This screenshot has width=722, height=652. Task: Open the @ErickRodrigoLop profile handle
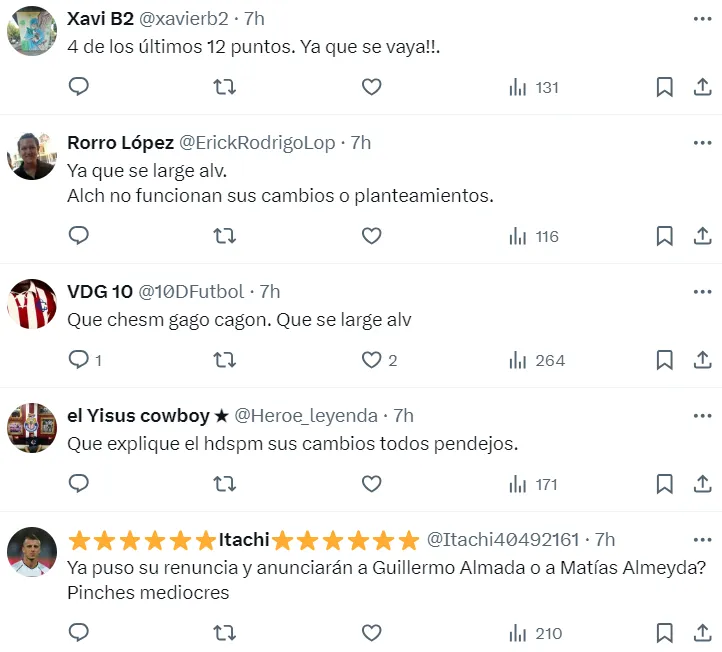257,143
